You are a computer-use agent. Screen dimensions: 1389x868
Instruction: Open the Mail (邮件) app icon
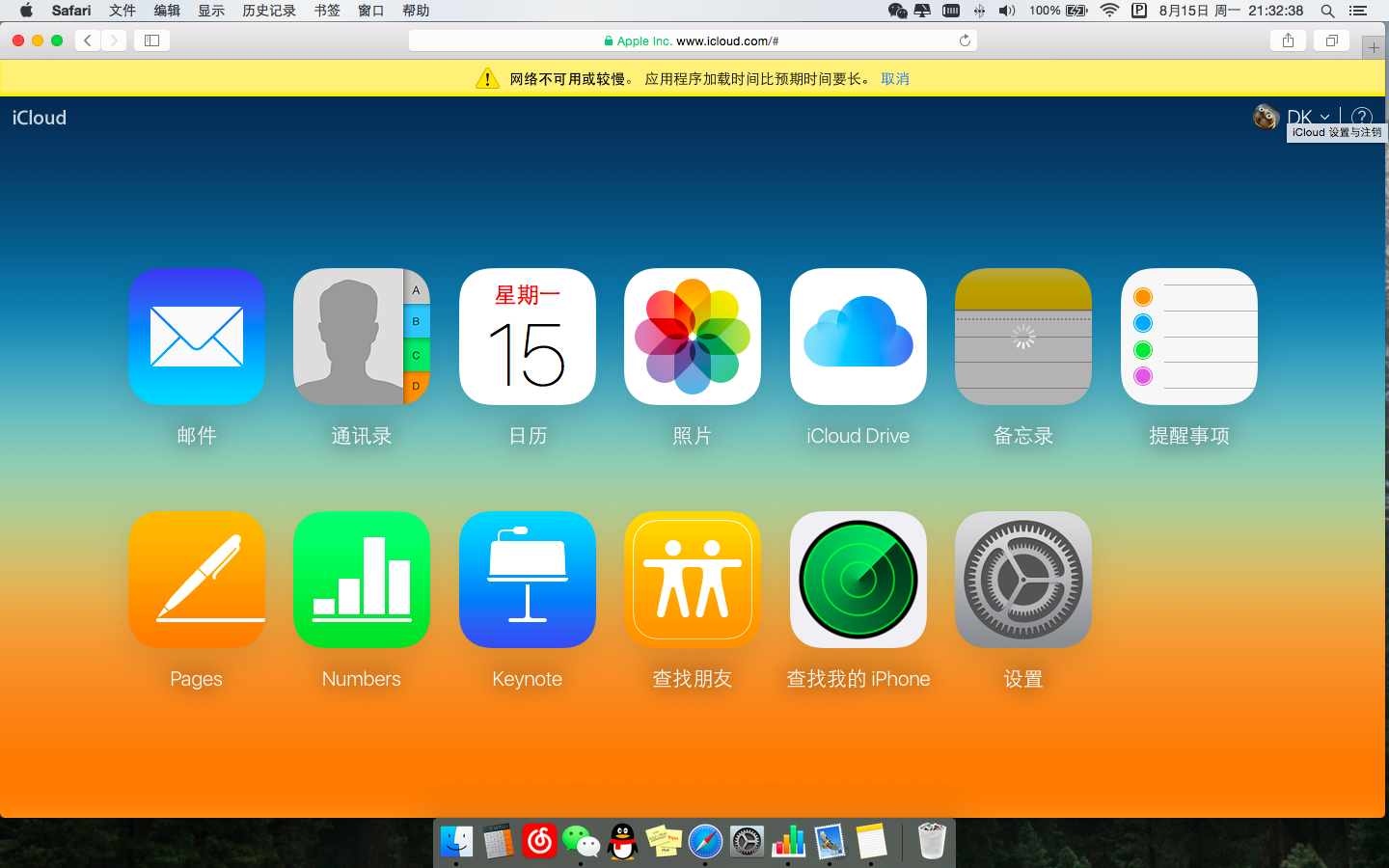197,337
